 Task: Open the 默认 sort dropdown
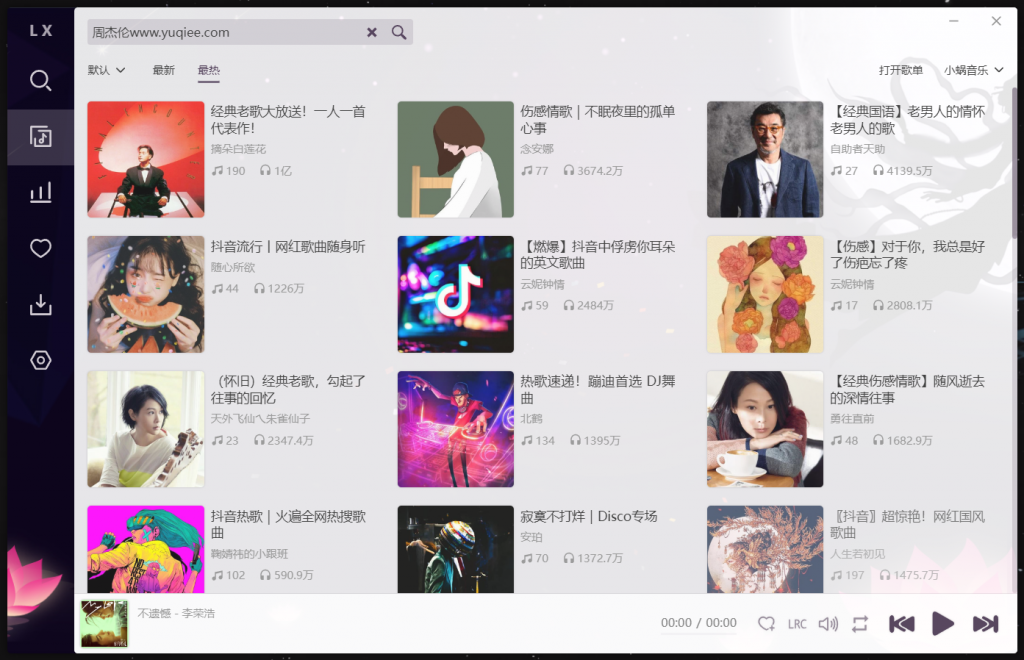pyautogui.click(x=105, y=70)
